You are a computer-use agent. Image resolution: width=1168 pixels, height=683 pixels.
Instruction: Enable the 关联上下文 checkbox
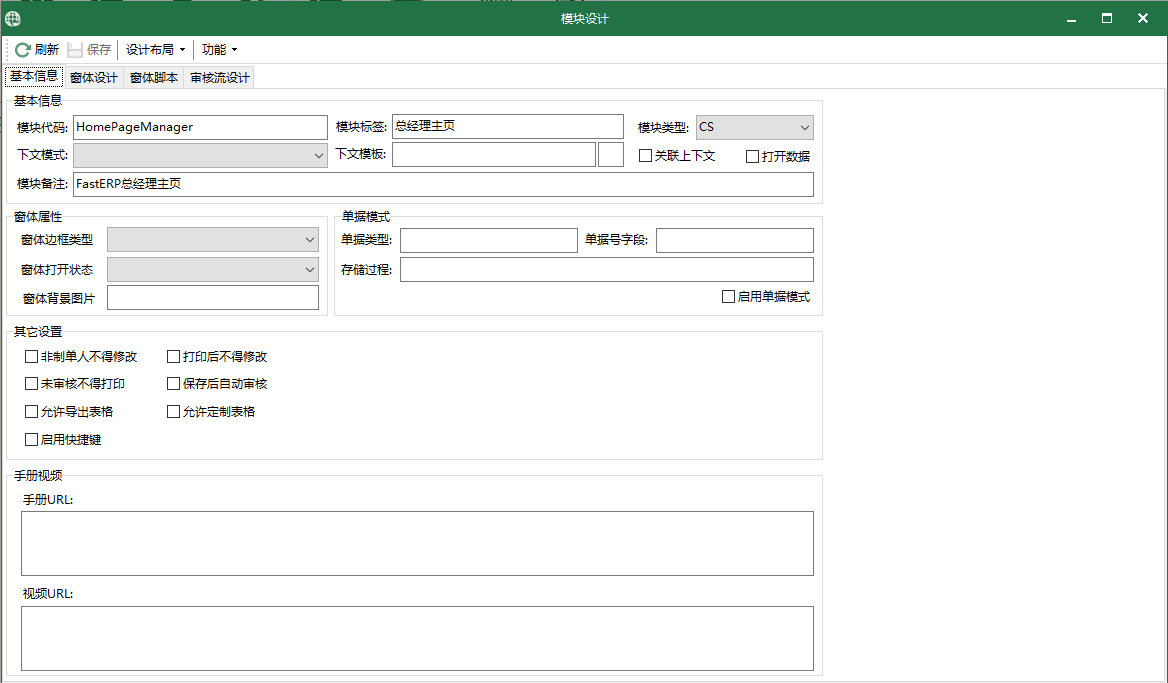pos(646,156)
